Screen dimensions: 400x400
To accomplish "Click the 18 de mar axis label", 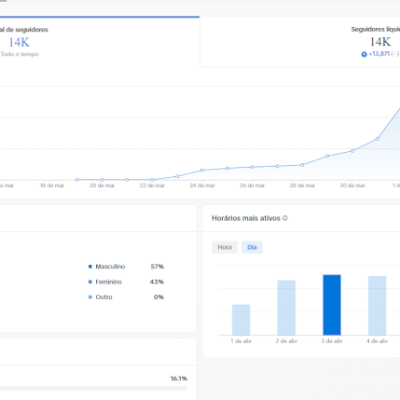I will point(52,185).
